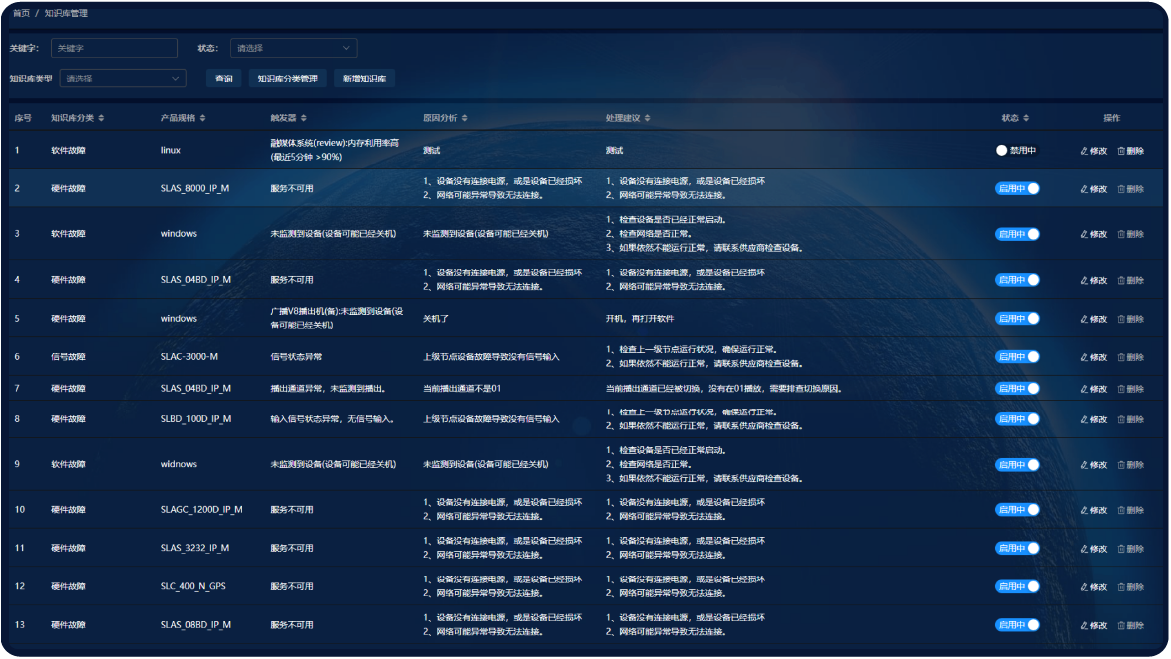Click the delete trash icon for row 1
This screenshot has width=1171, height=659.
1121,151
